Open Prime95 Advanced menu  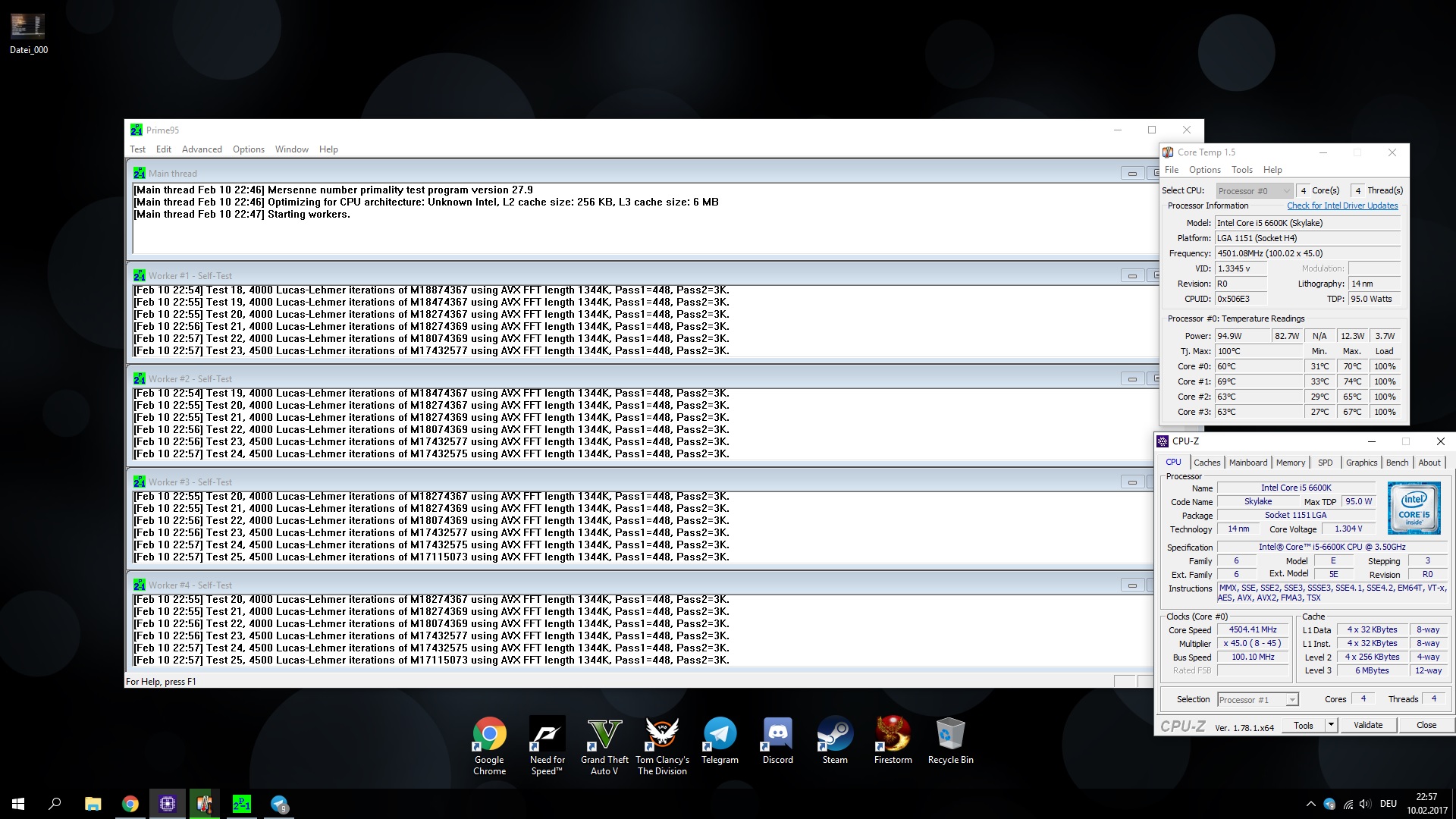(x=202, y=149)
